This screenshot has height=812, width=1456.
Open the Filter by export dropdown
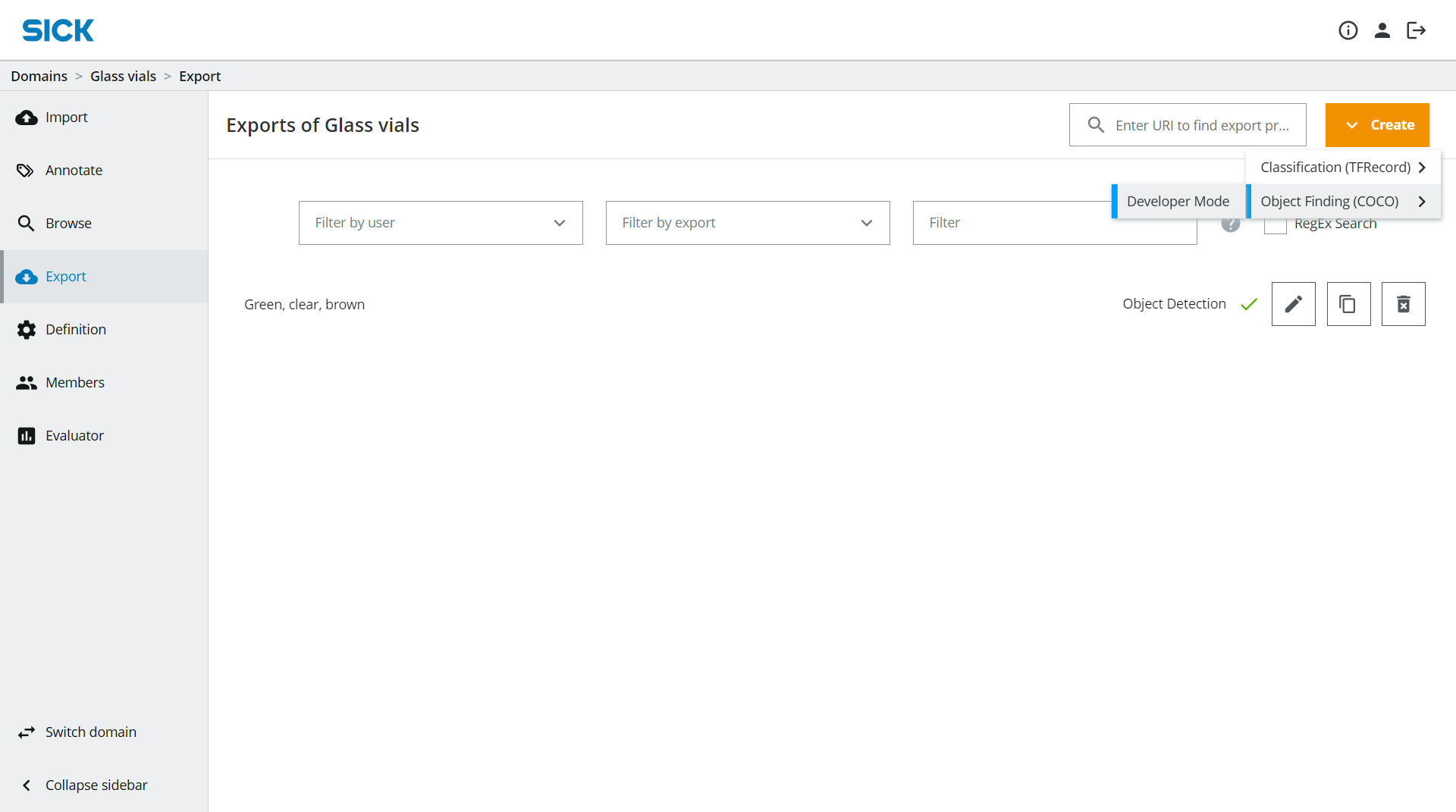747,222
